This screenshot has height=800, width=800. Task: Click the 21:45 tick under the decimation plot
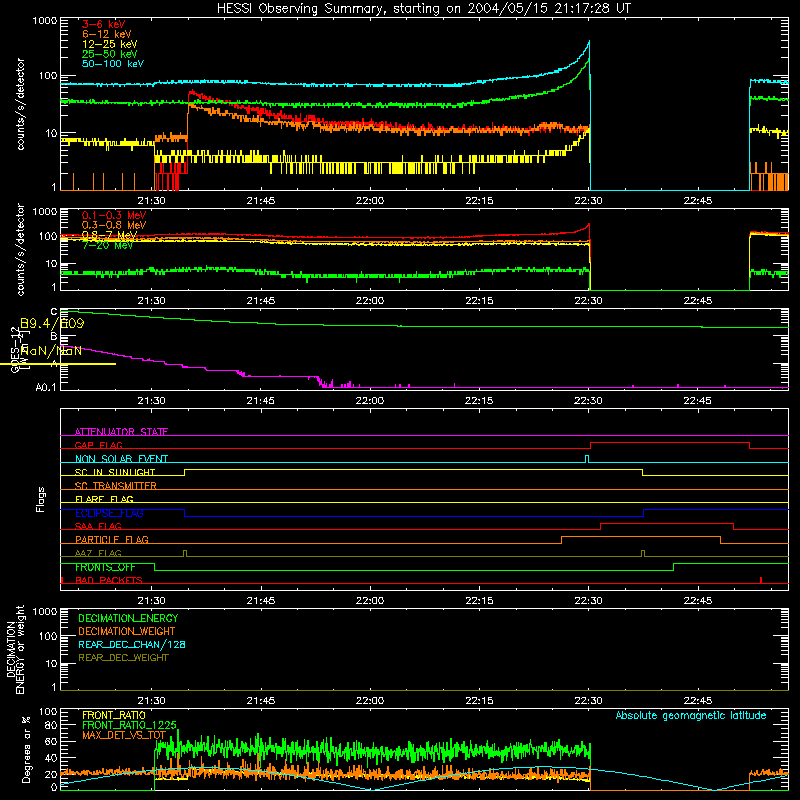[x=261, y=701]
